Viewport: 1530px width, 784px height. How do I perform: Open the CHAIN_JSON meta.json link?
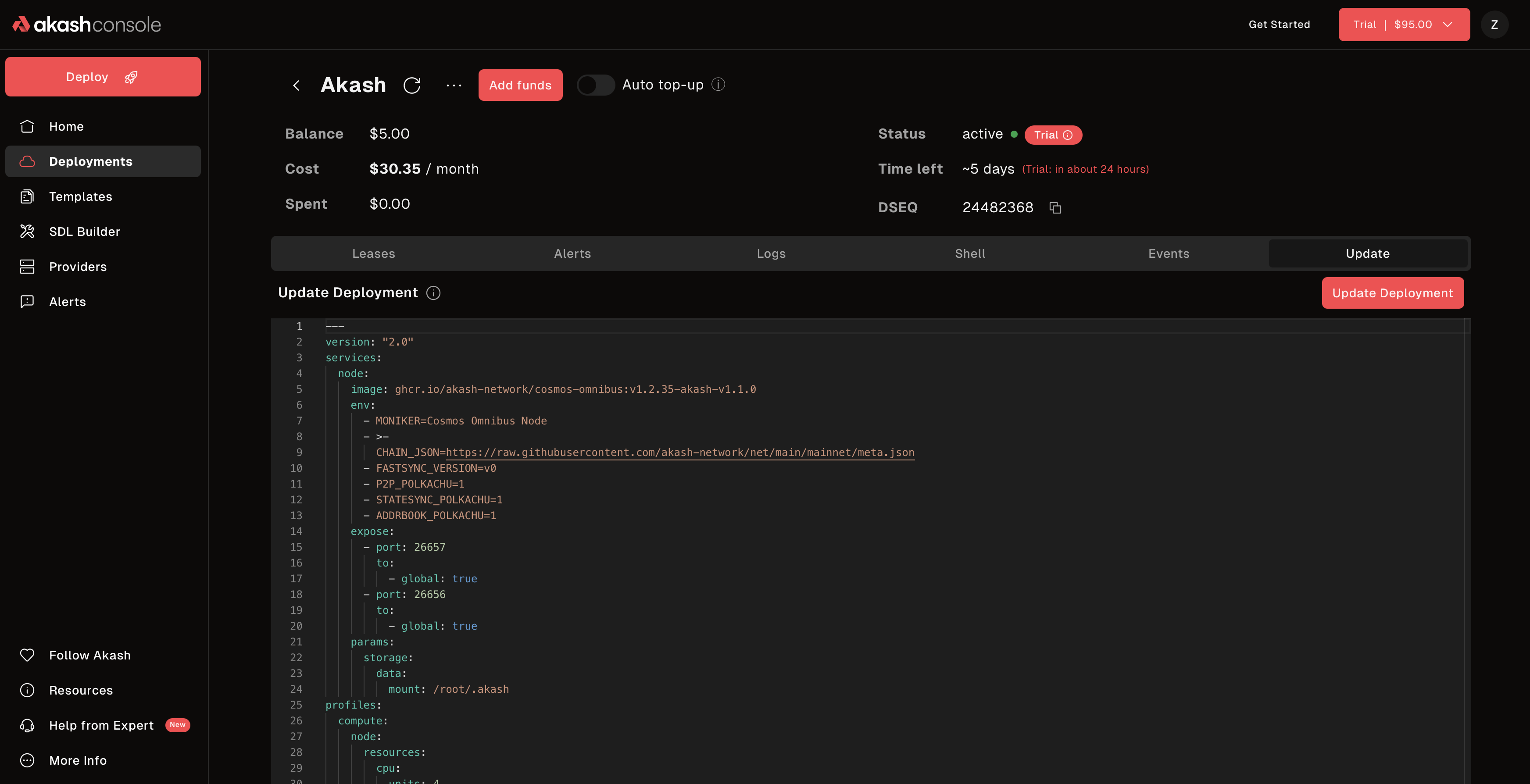(679, 452)
